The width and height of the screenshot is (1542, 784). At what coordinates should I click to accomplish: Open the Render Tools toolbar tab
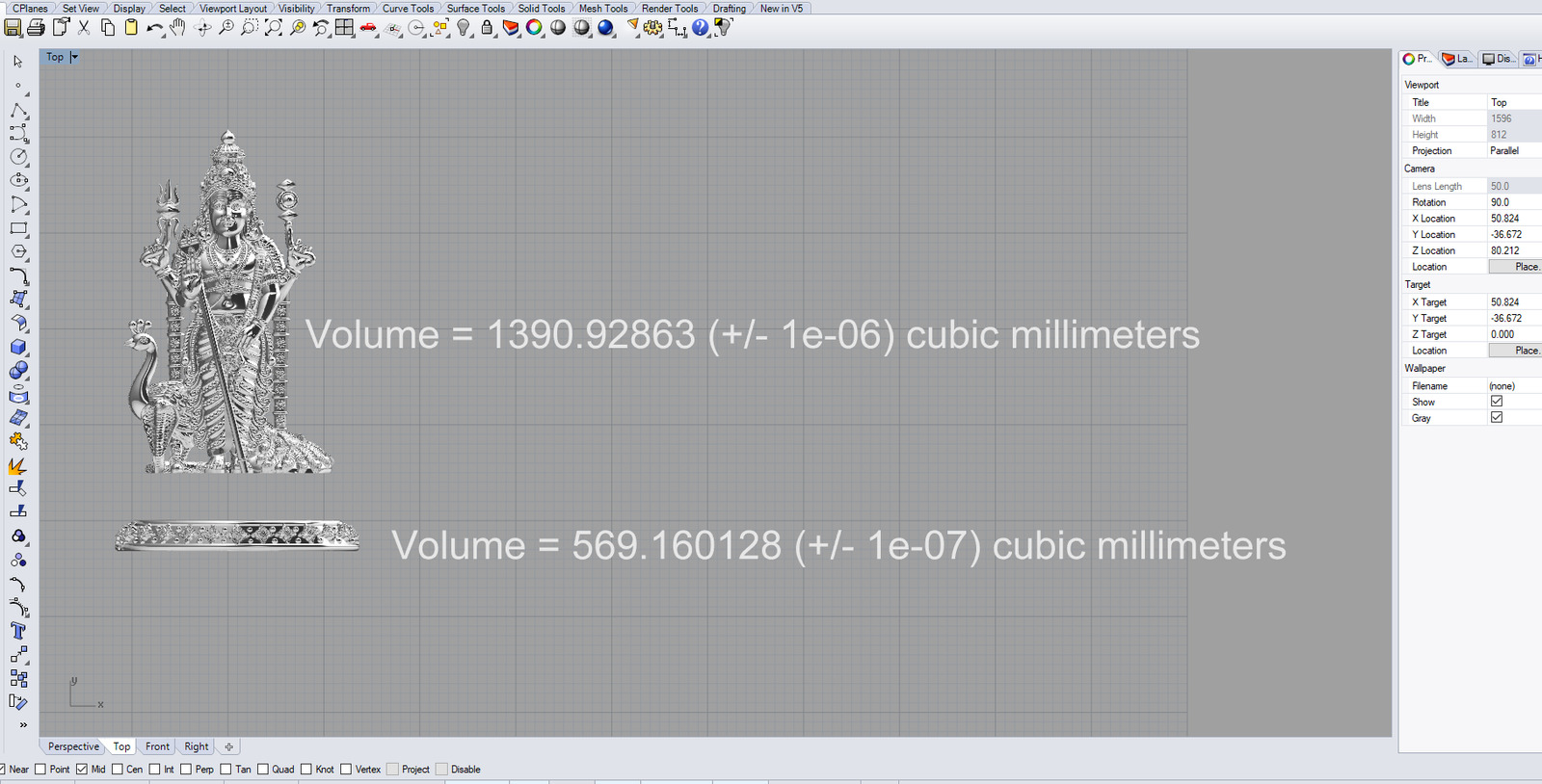(670, 8)
